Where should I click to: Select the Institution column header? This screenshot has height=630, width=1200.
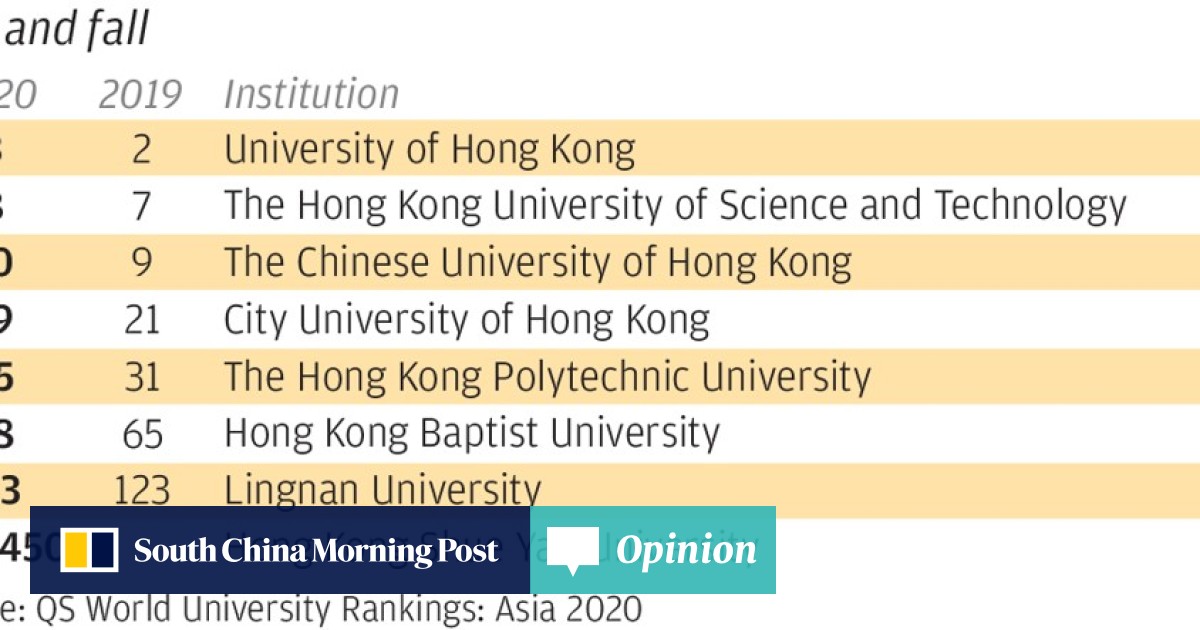311,95
